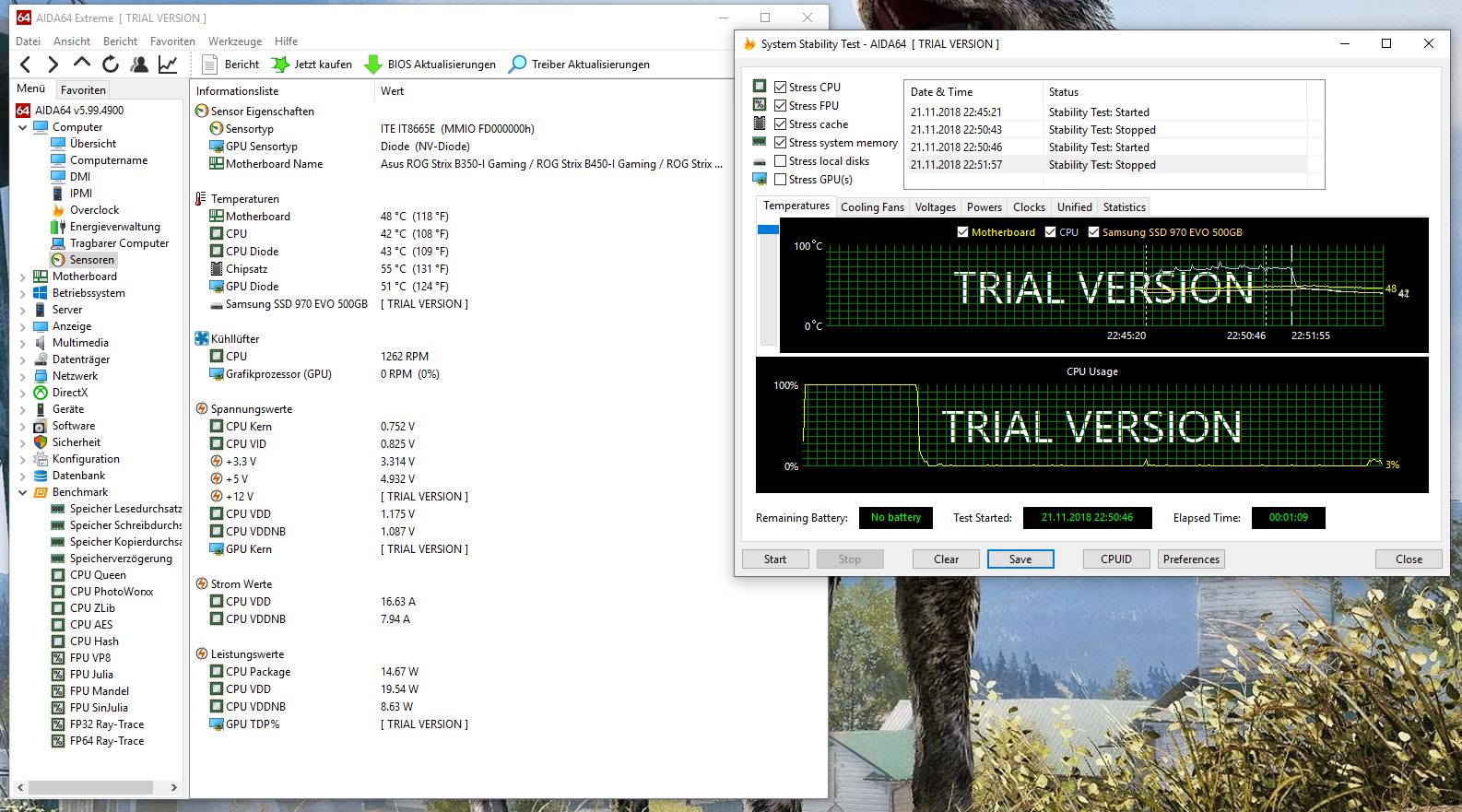
Task: Click the blue temperature graph scale slider
Action: (x=768, y=229)
